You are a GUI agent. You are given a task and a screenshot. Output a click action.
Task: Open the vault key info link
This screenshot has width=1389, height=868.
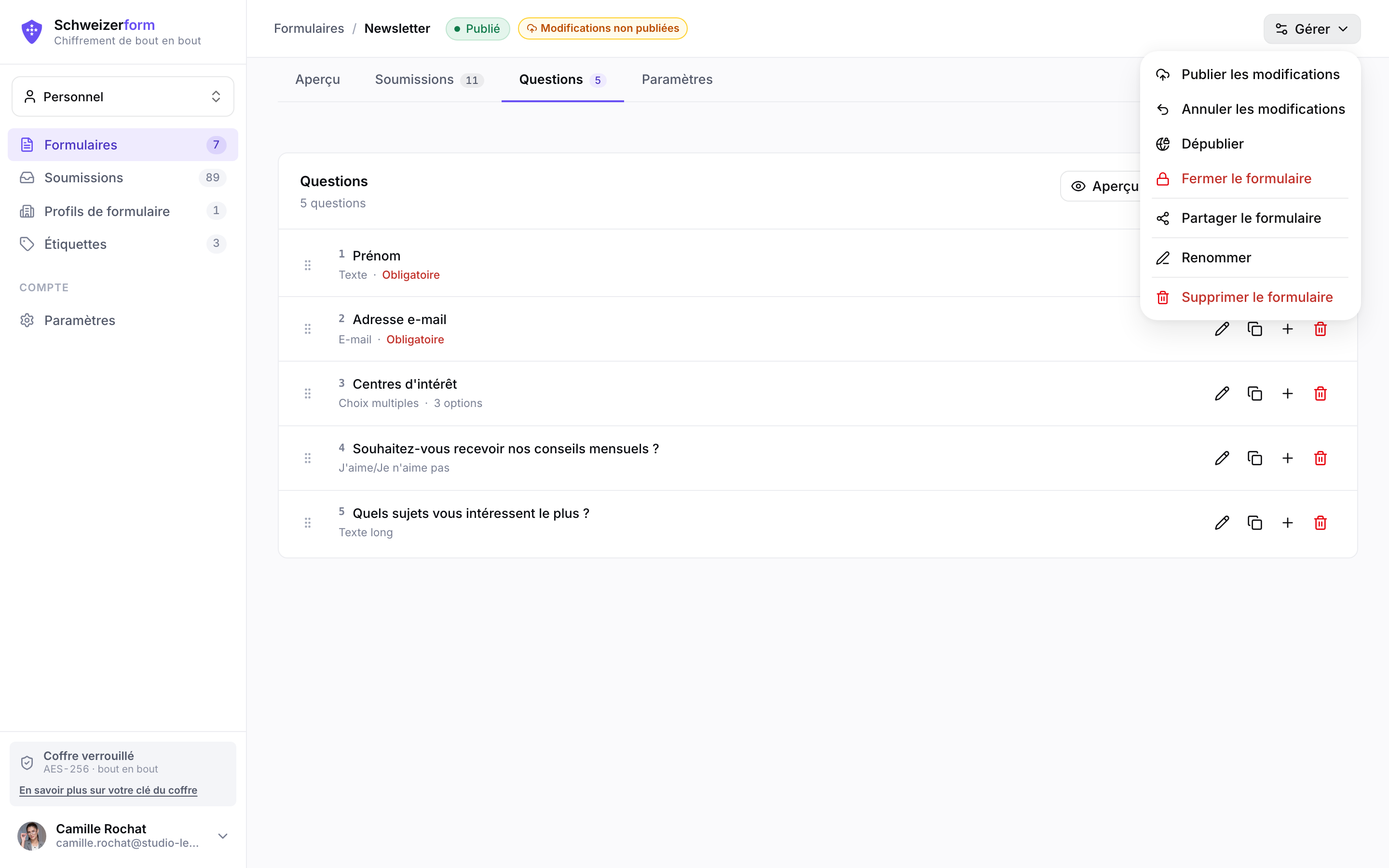(108, 790)
